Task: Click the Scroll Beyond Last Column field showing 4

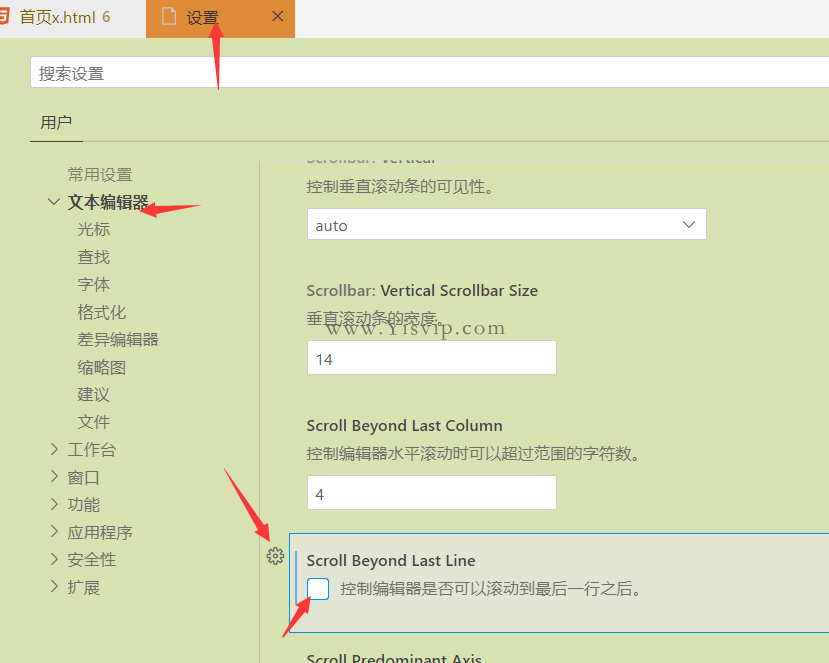Action: point(431,493)
